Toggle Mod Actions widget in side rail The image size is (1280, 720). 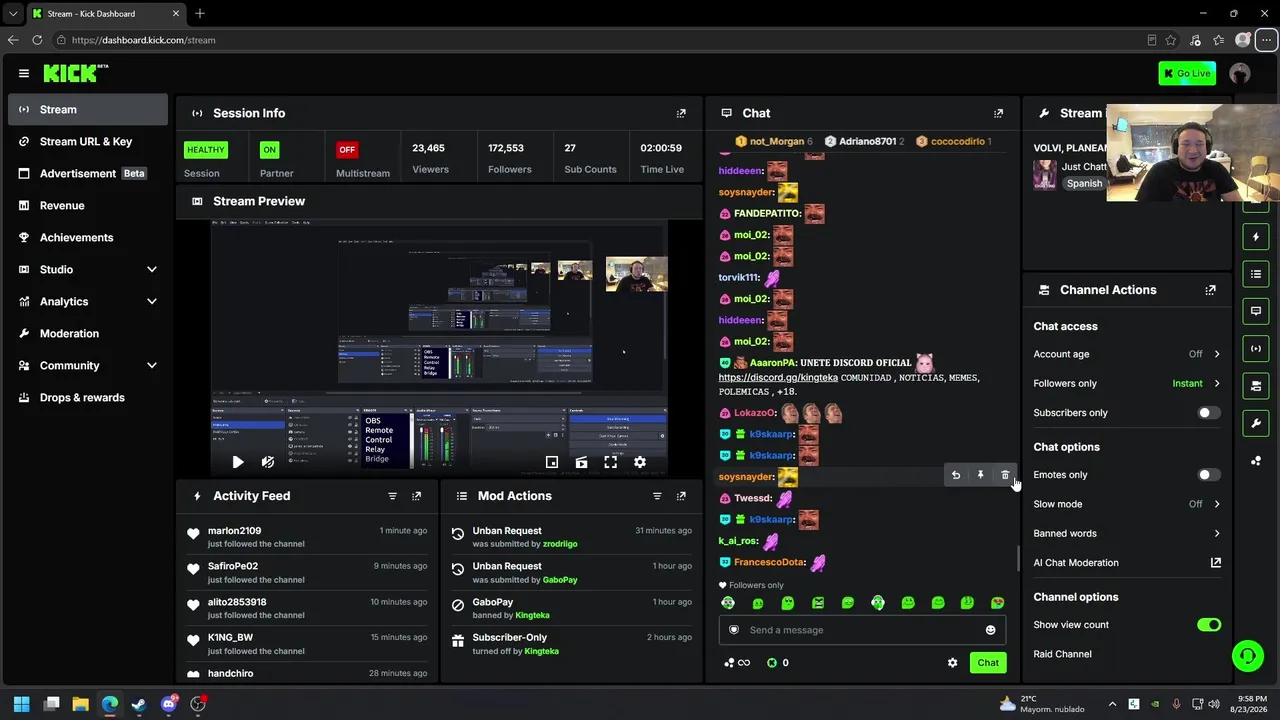(x=1256, y=274)
